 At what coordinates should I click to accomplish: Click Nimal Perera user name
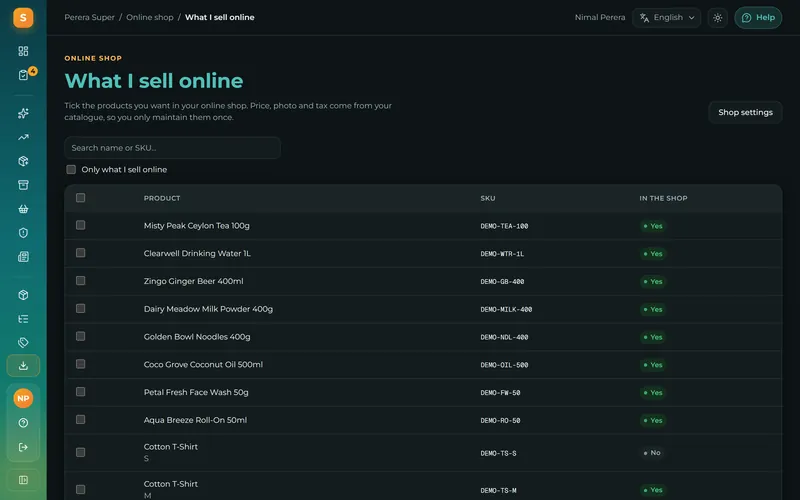(x=599, y=17)
